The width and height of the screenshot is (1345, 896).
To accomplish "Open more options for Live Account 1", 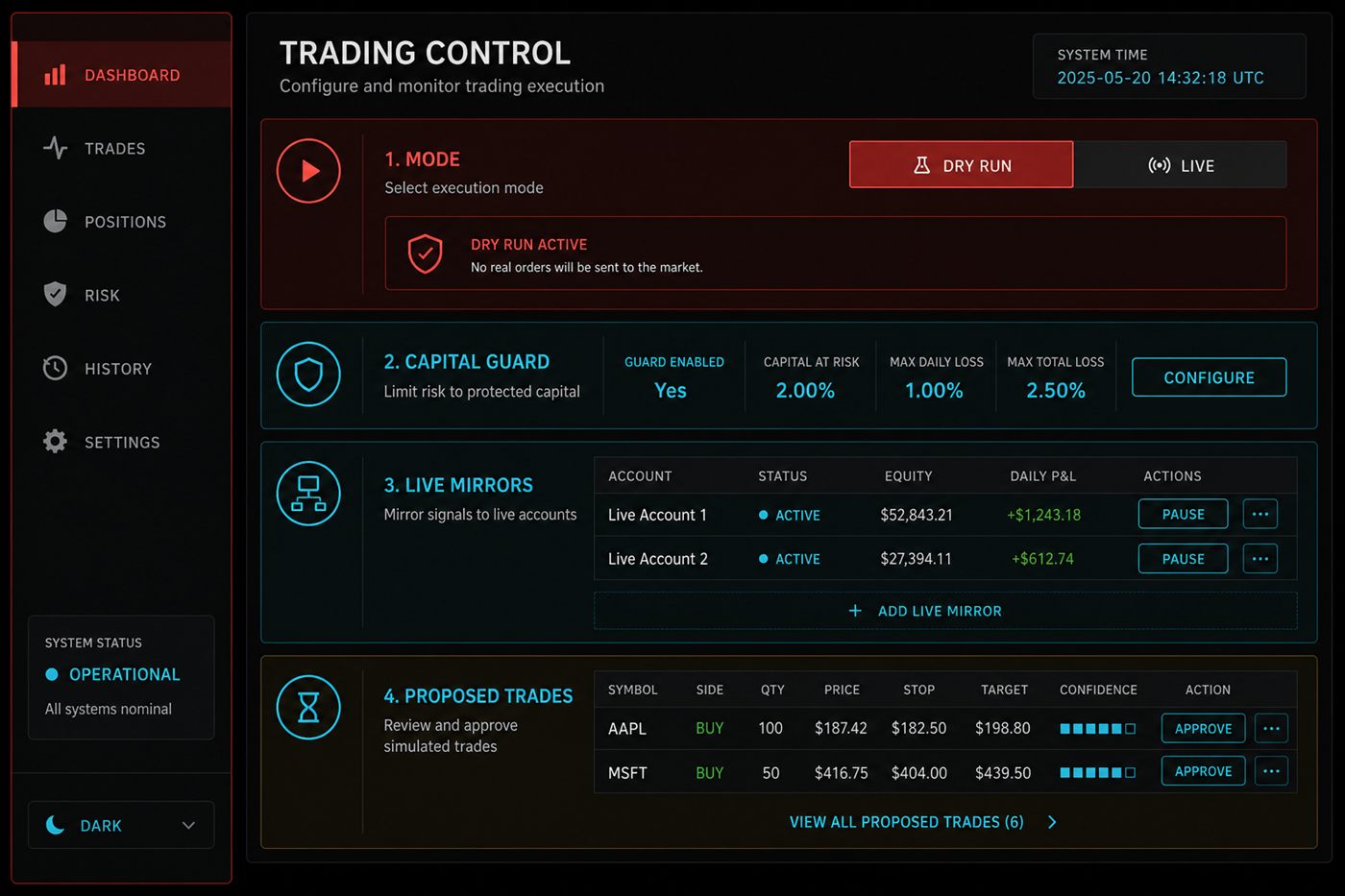I will point(1260,514).
